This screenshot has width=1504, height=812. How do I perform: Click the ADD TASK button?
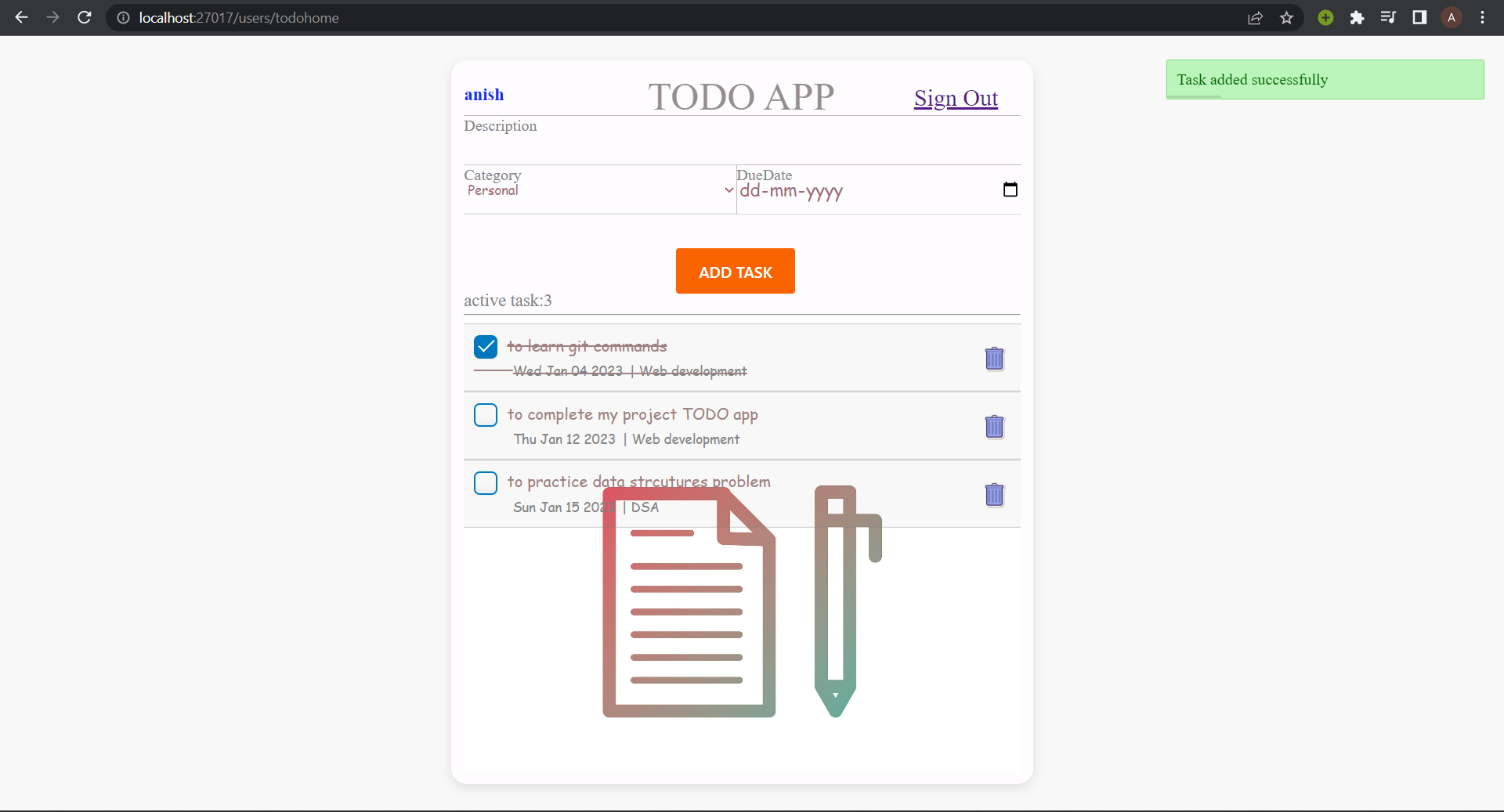pyautogui.click(x=735, y=271)
